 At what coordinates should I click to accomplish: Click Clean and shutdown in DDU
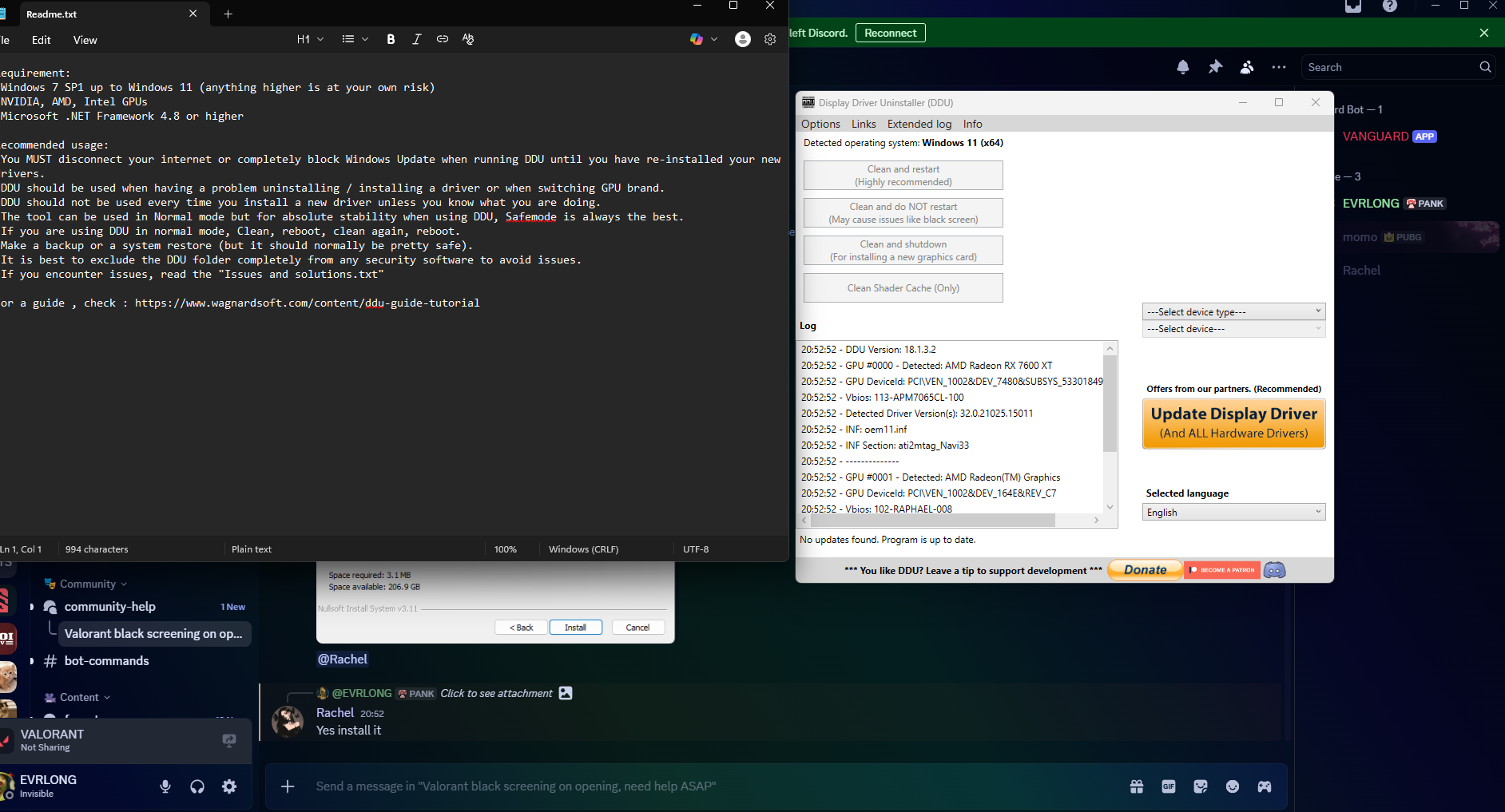[x=903, y=251]
